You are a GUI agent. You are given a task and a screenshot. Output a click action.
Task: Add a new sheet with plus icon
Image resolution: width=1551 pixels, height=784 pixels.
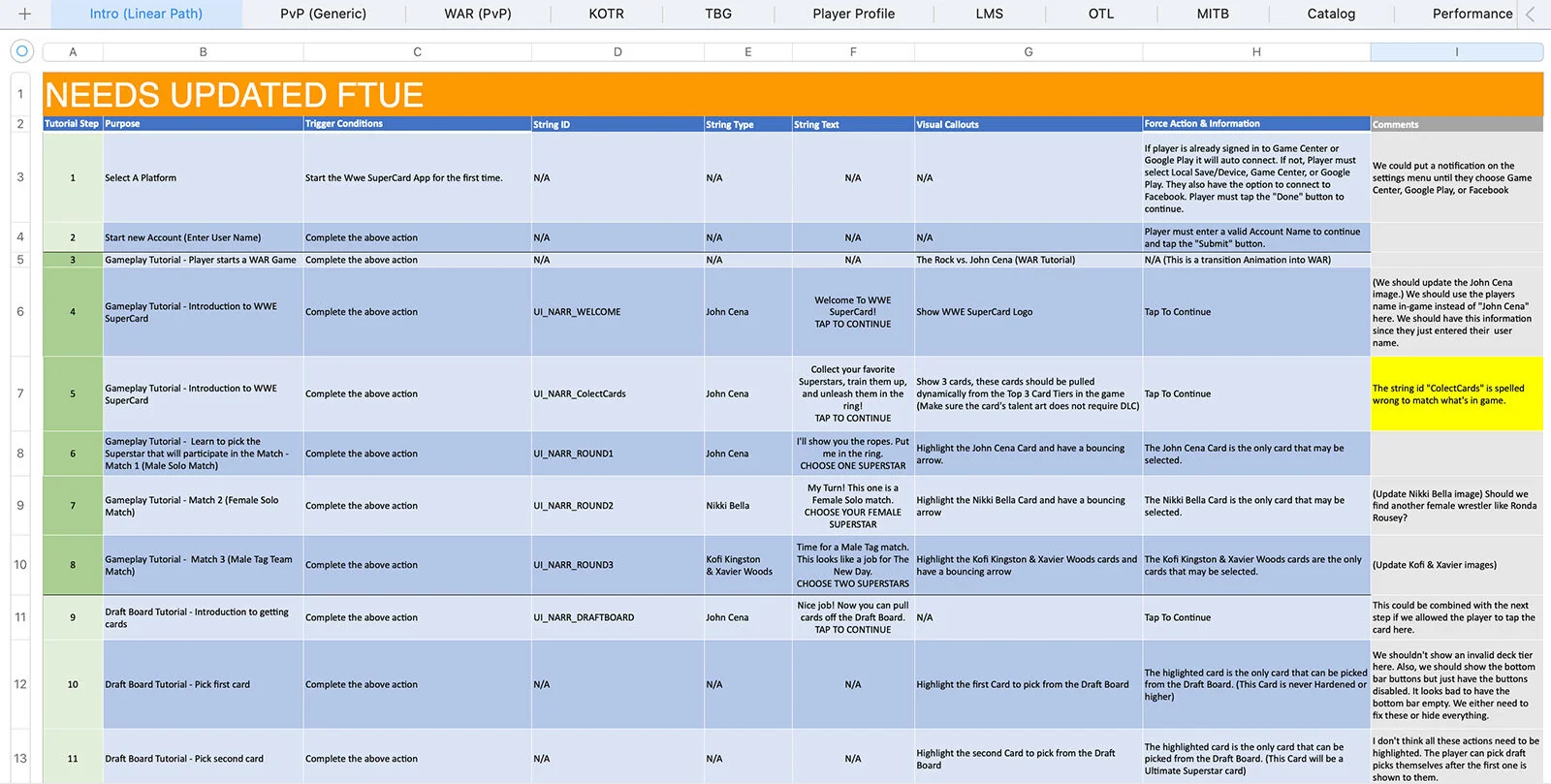24,14
